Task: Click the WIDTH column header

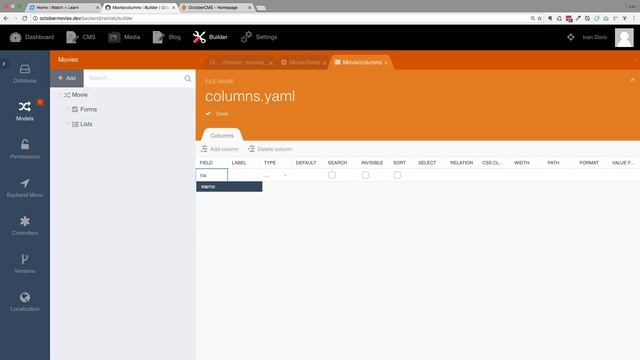Action: (522, 163)
